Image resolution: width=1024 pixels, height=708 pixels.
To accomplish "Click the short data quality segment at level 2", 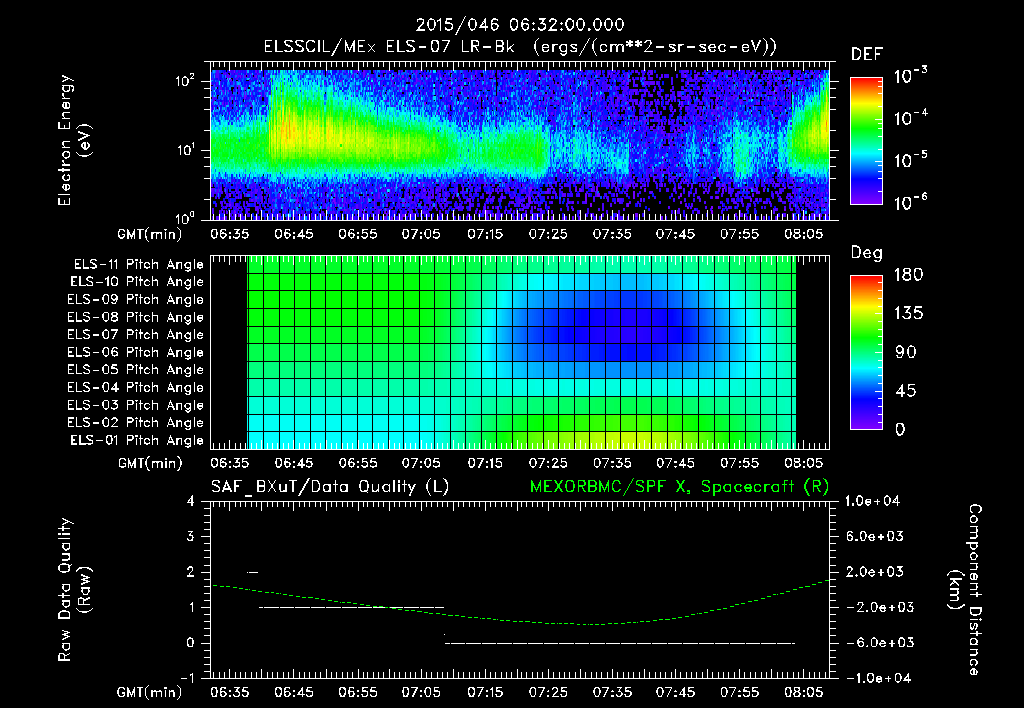I will click(253, 573).
